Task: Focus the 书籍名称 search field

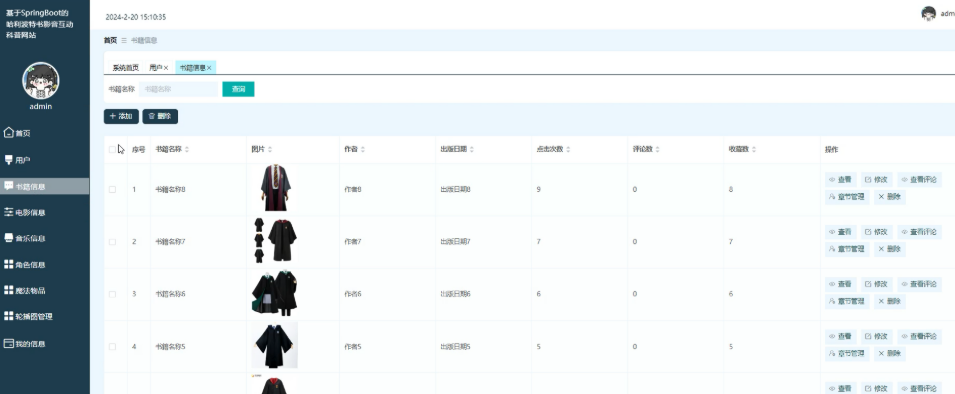Action: pyautogui.click(x=178, y=89)
